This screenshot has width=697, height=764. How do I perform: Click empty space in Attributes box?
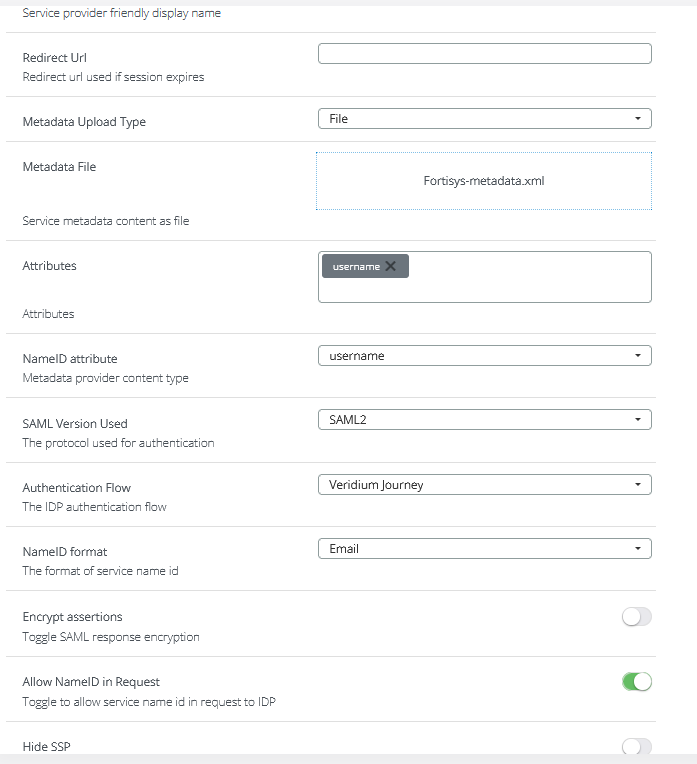(530, 285)
